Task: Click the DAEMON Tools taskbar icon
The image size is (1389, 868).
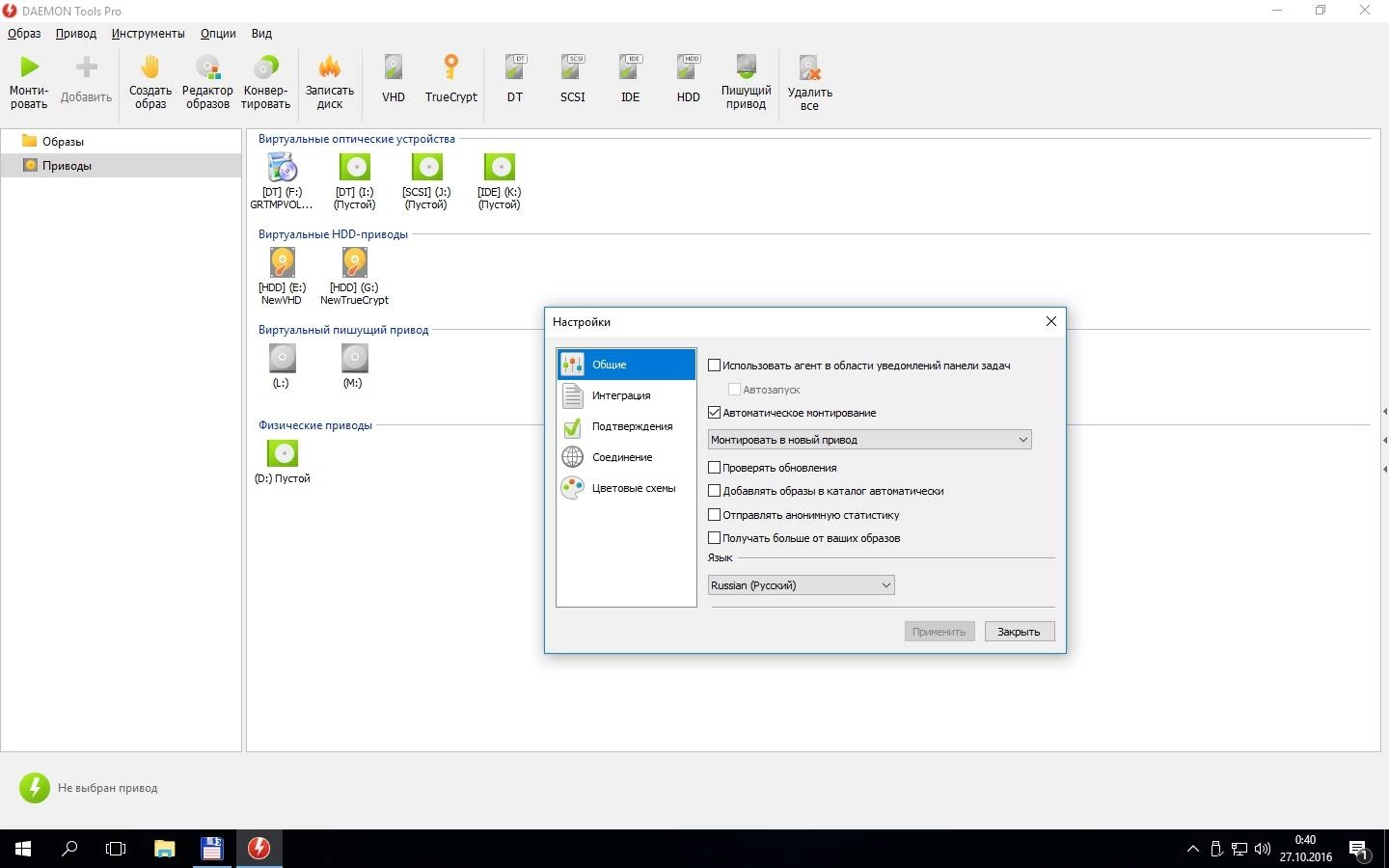Action: point(259,849)
